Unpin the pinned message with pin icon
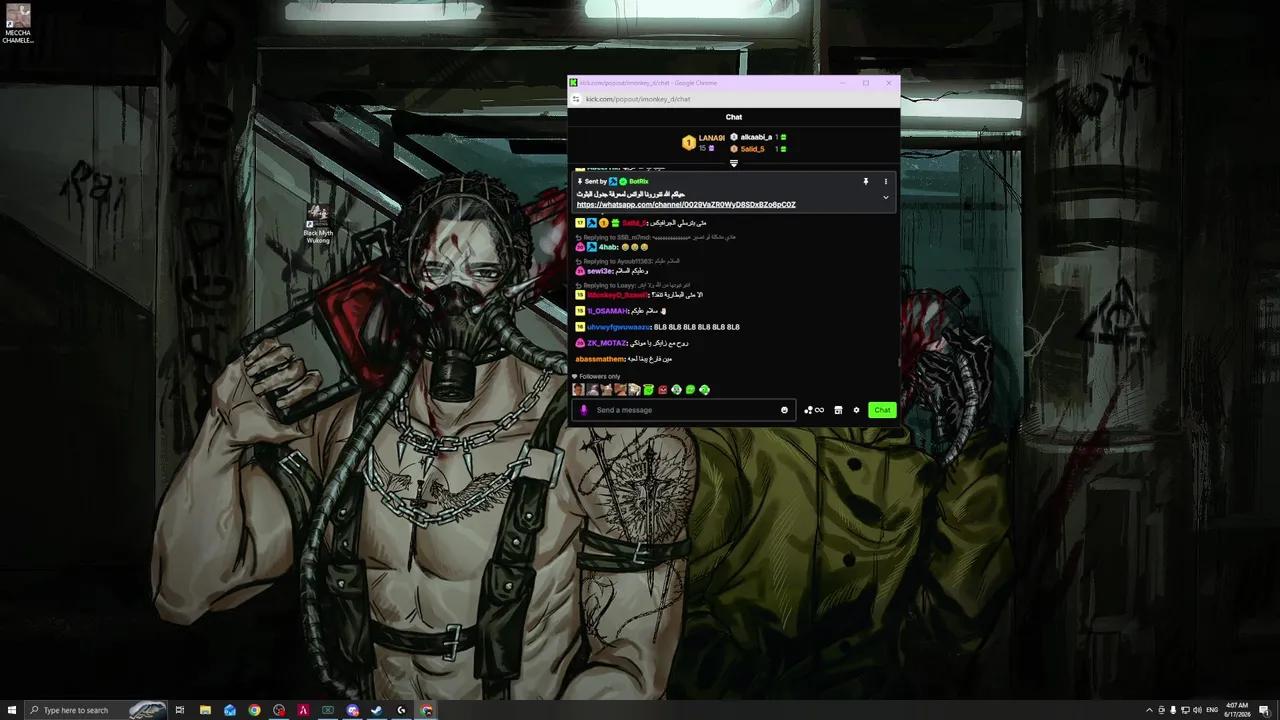Image resolution: width=1280 pixels, height=720 pixels. (866, 181)
